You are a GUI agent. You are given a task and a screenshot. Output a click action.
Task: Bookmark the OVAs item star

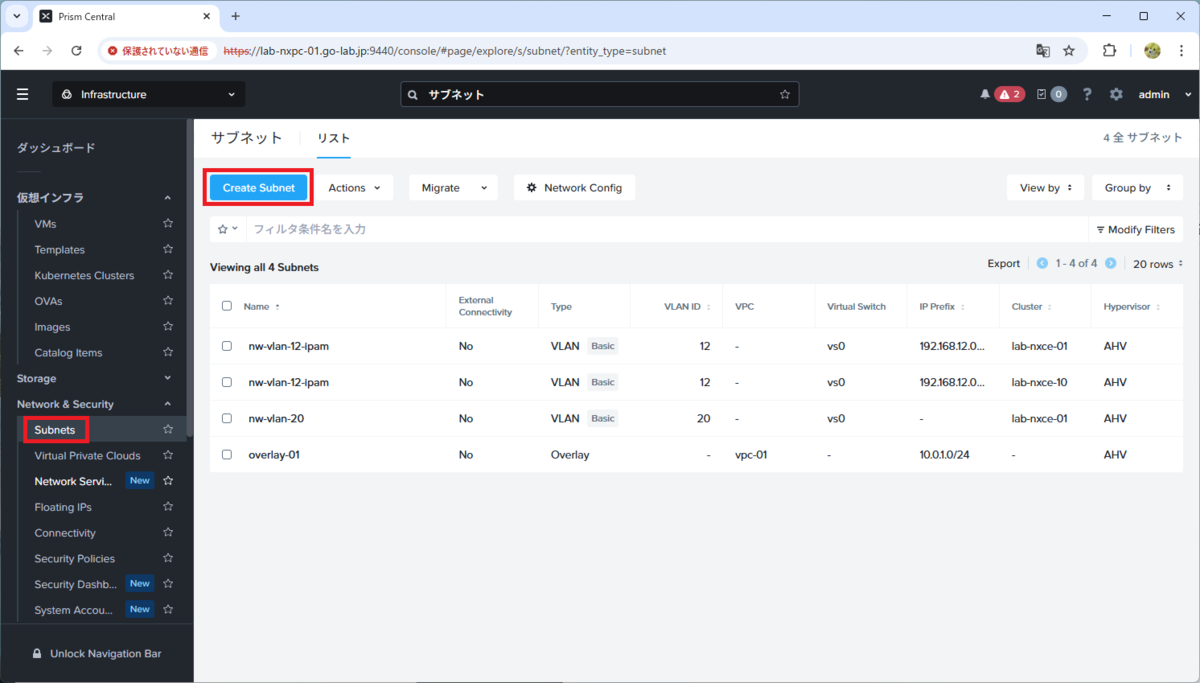[168, 301]
